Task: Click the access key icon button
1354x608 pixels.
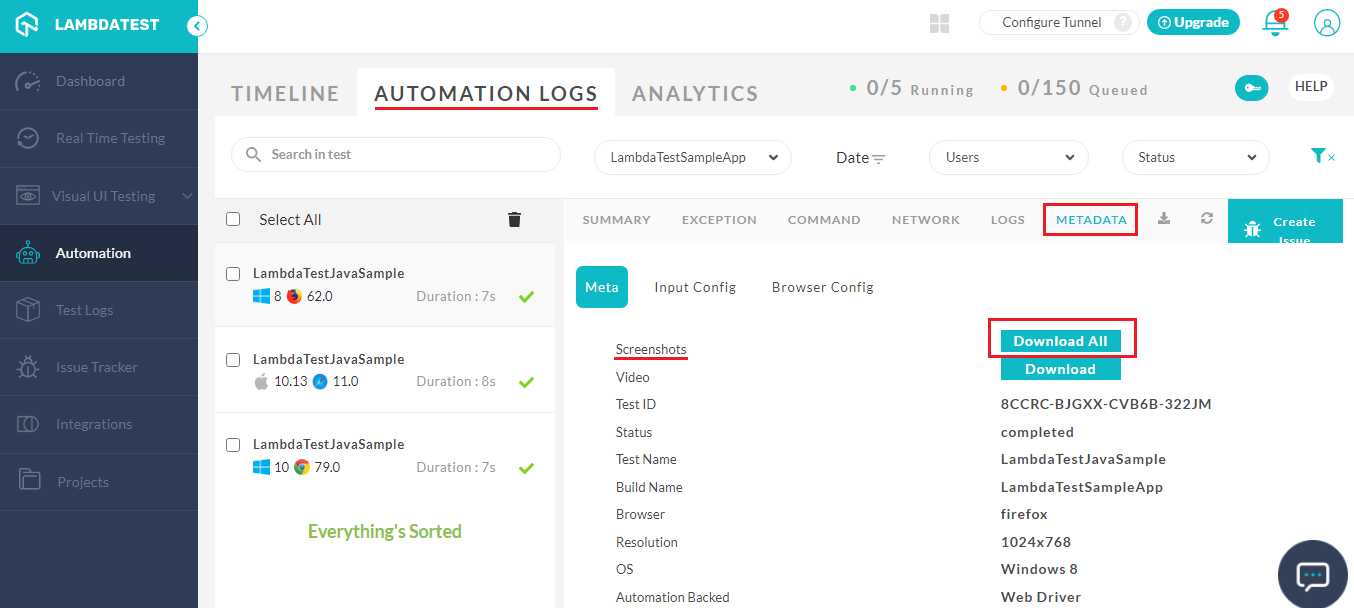Action: 1251,88
